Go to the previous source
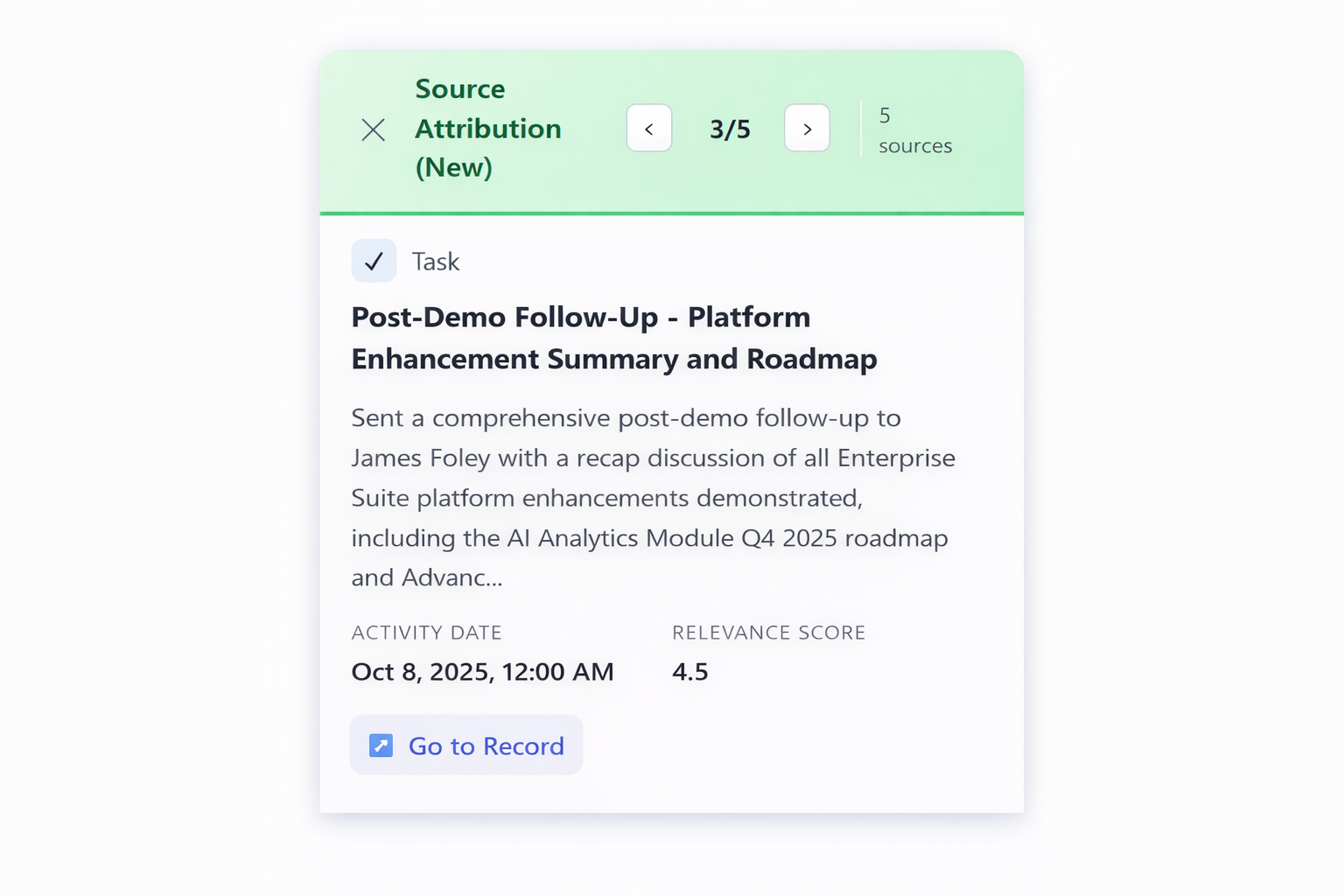Image resolution: width=1344 pixels, height=896 pixels. (649, 129)
